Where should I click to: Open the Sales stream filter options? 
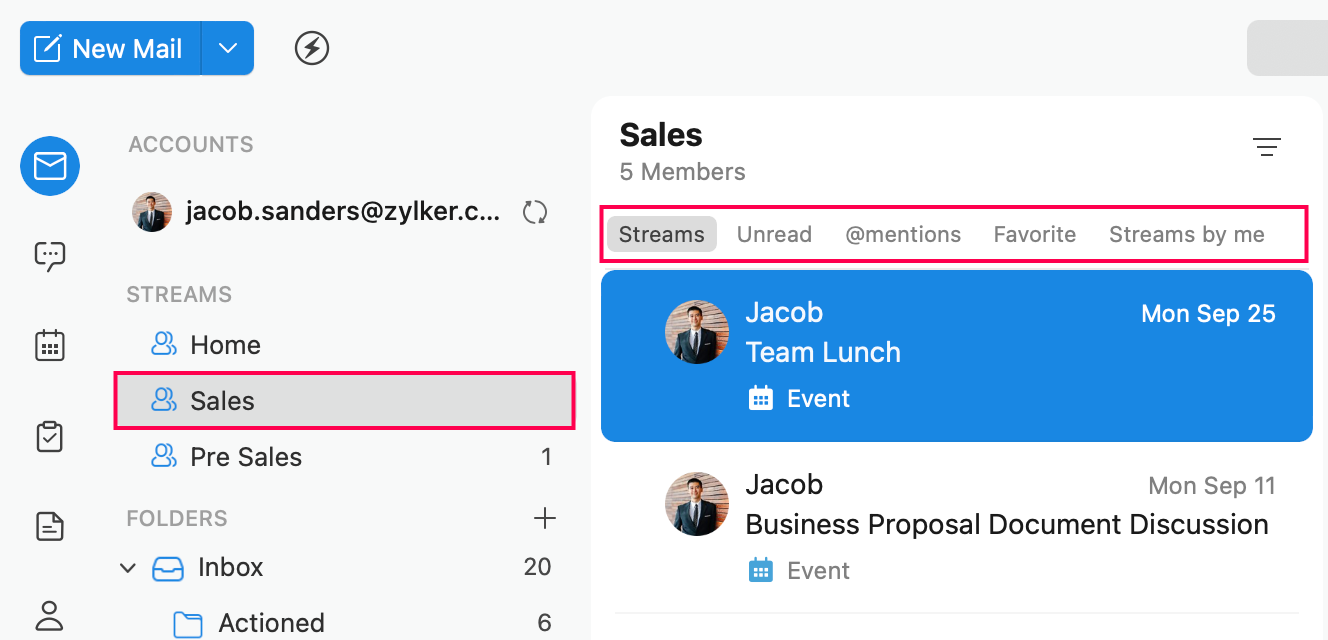click(x=1267, y=148)
